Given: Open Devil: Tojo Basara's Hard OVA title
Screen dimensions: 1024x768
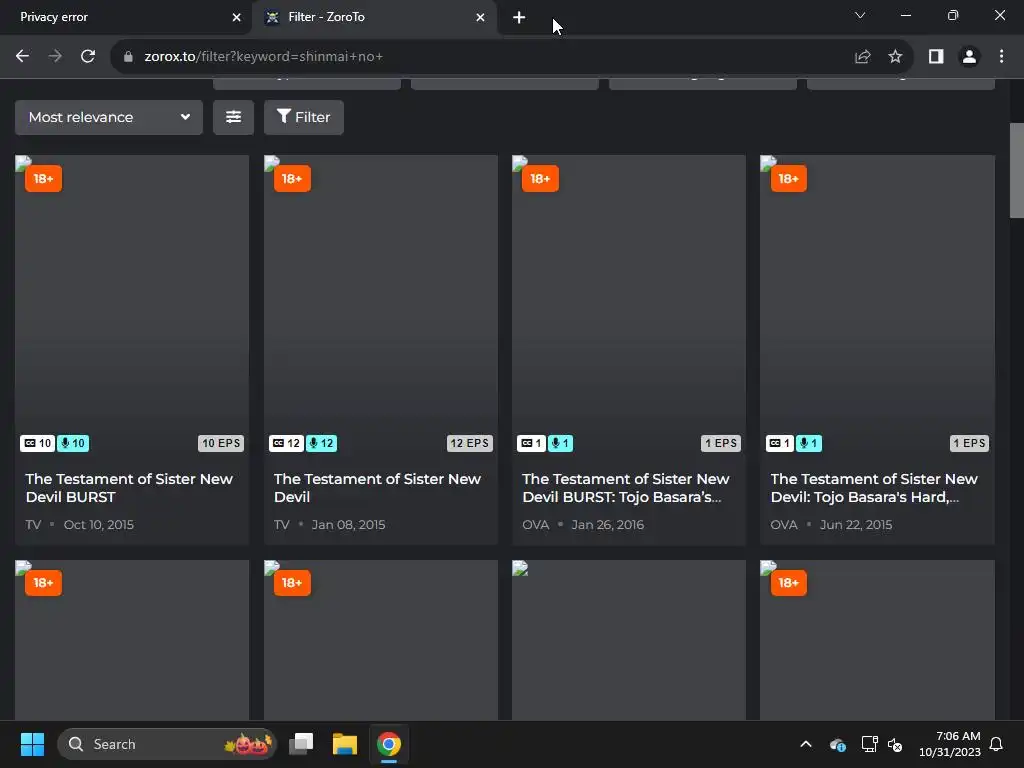Looking at the screenshot, I should [874, 488].
